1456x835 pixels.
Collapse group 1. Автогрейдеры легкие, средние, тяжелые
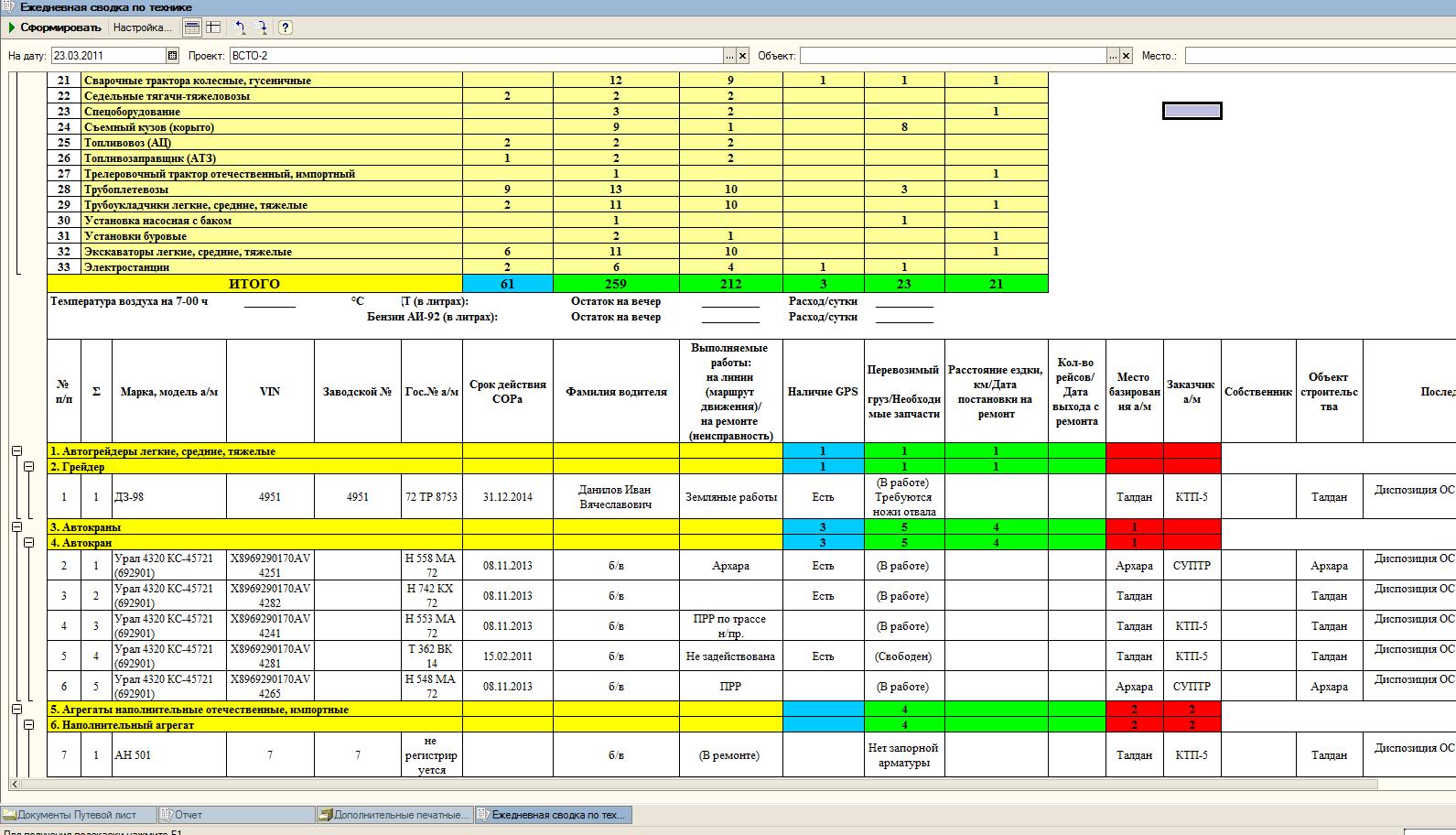coord(16,451)
